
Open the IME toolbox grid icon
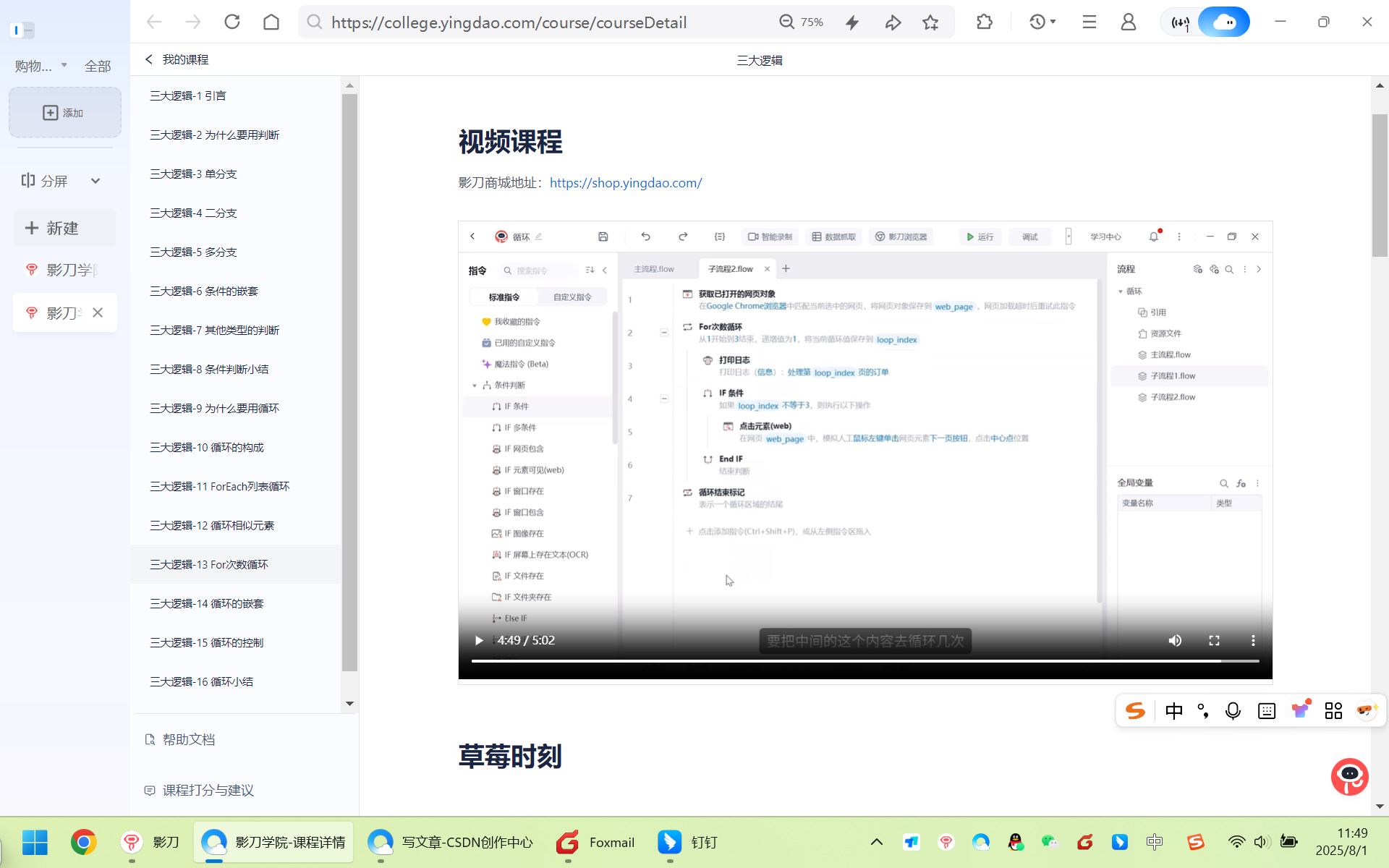[1333, 711]
